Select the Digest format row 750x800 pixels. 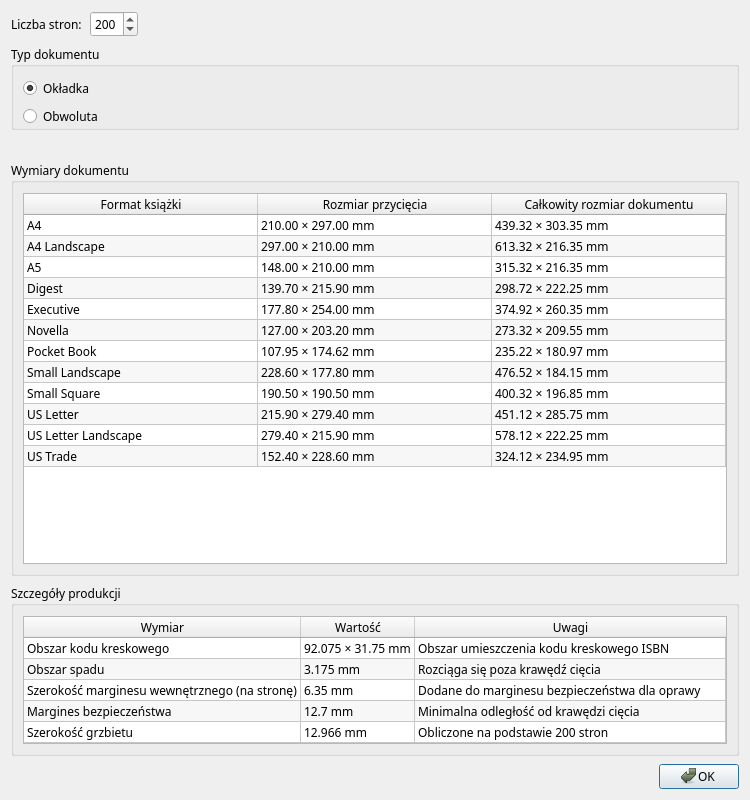coord(140,288)
